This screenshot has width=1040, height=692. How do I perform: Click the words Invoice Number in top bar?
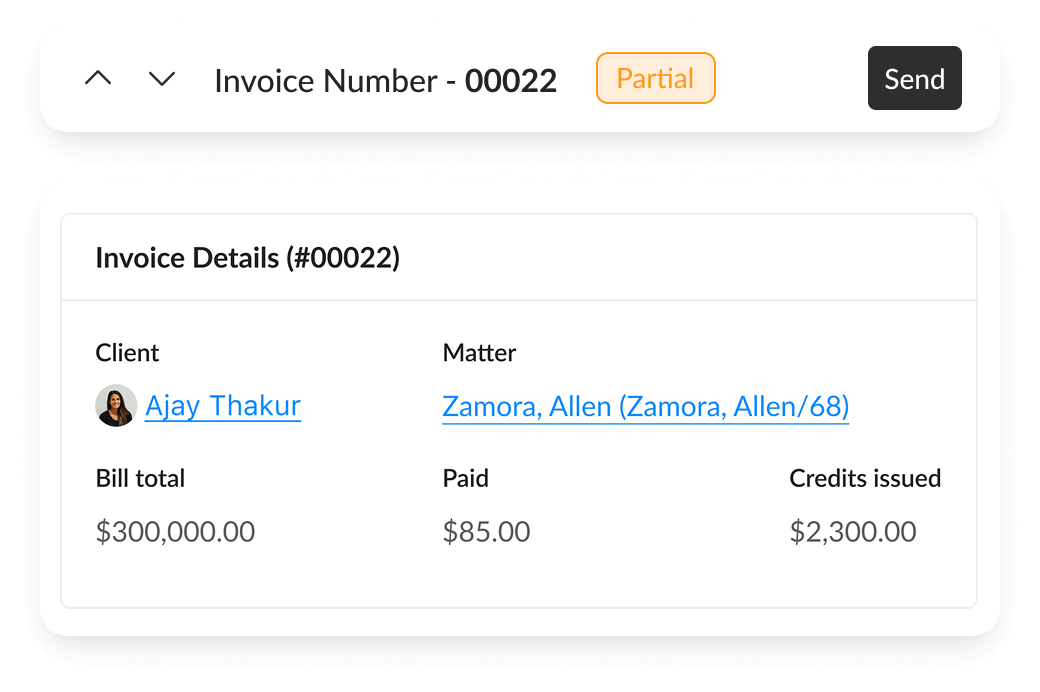(x=325, y=80)
